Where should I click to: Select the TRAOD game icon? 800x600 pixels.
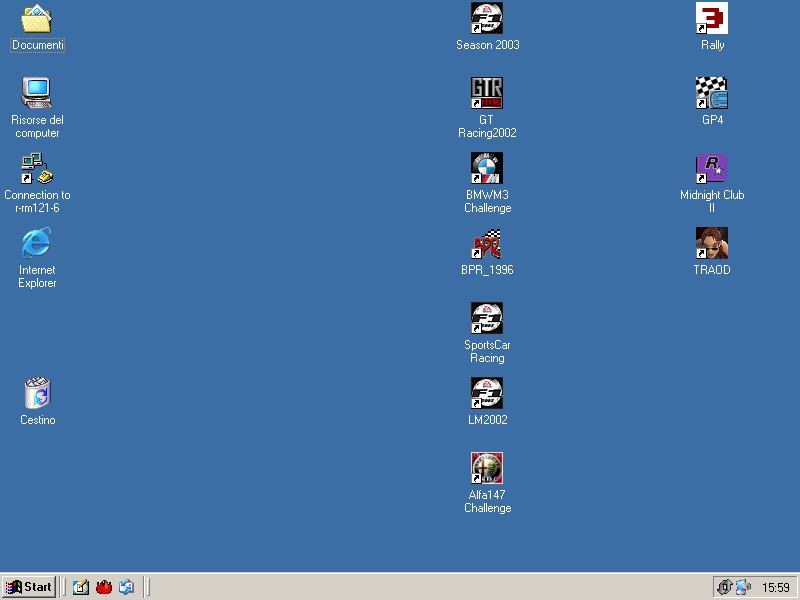coord(712,243)
